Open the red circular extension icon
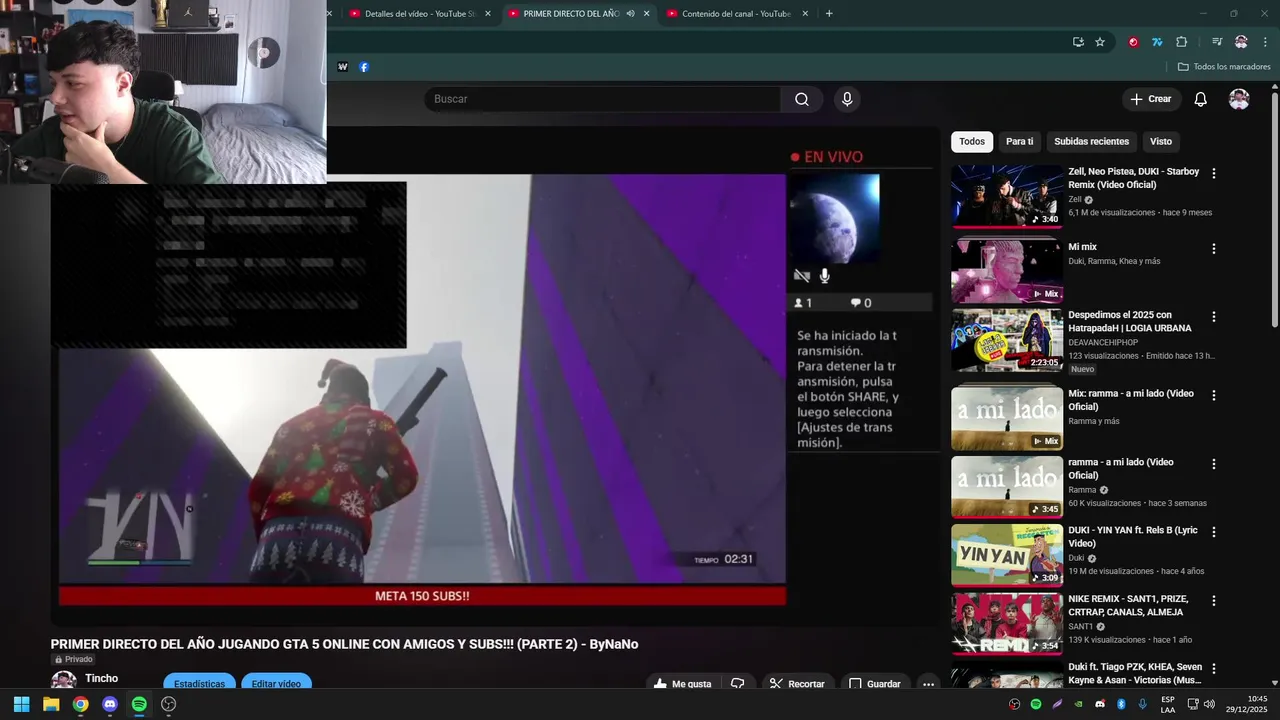Image resolution: width=1280 pixels, height=720 pixels. coord(1133,42)
